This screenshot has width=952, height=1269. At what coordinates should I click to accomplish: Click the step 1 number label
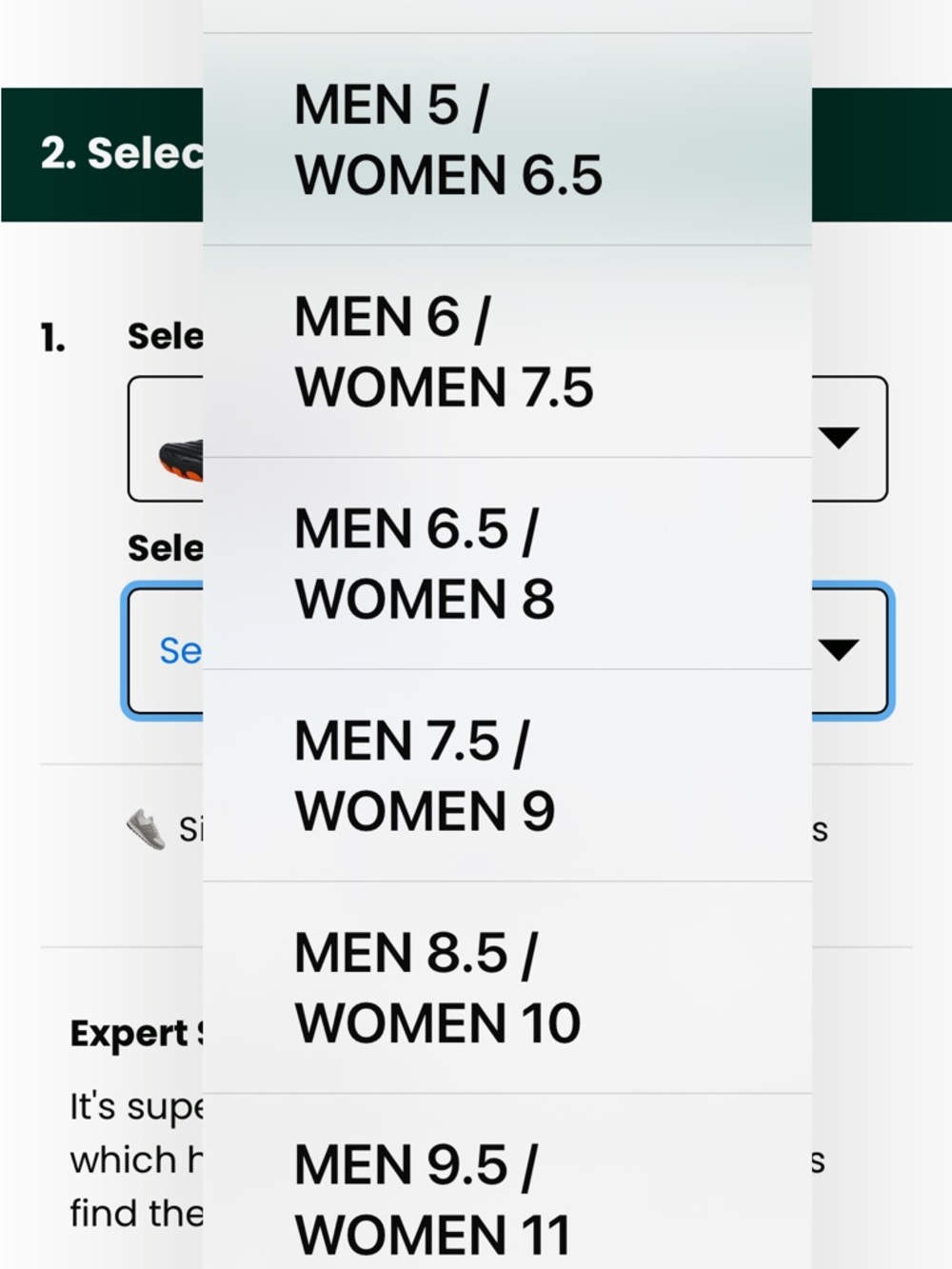coord(53,337)
